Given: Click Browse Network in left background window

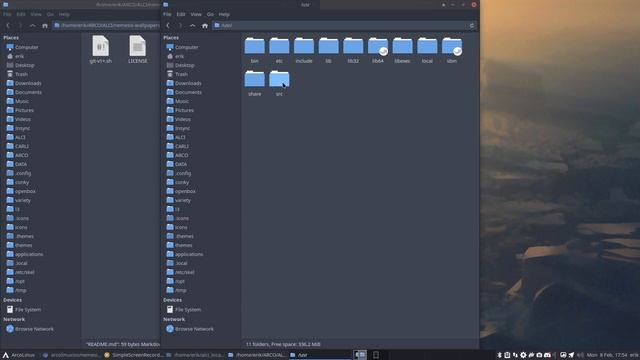Looking at the screenshot, I should [30, 329].
